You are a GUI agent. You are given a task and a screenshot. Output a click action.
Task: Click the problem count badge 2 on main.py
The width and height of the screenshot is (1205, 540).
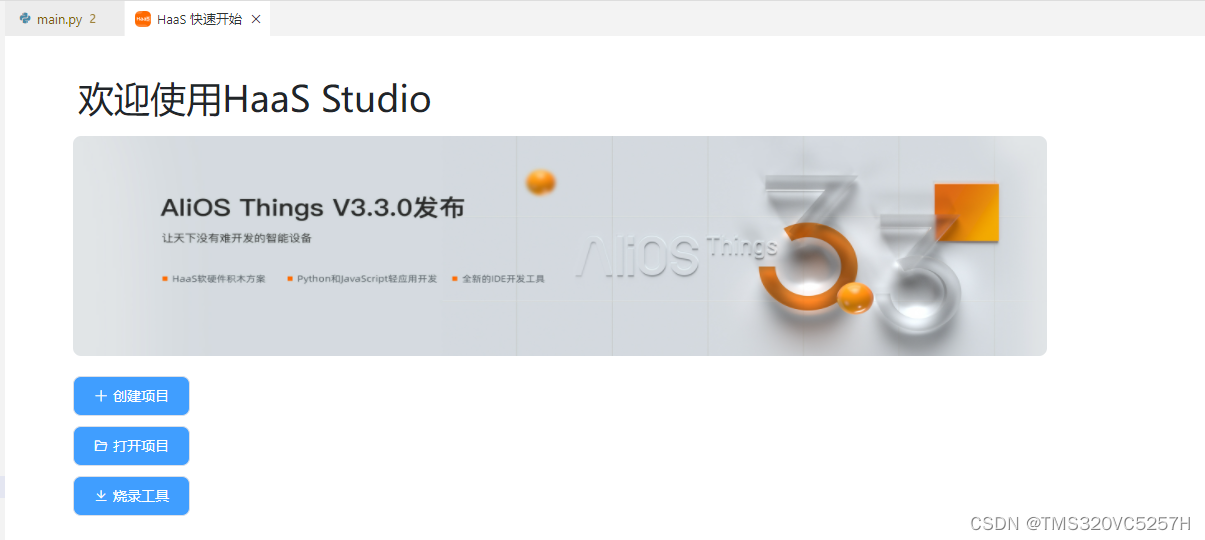click(92, 19)
